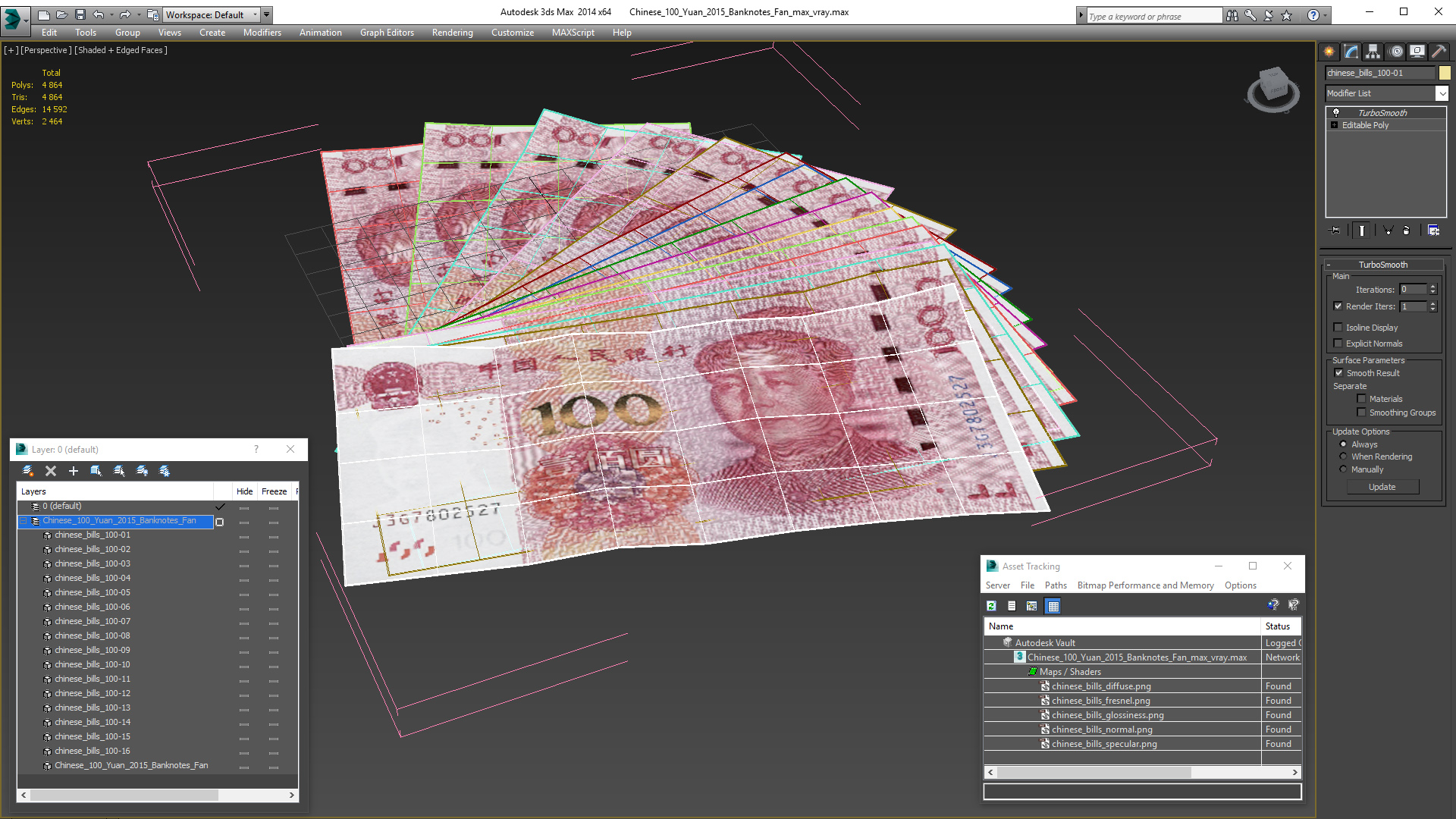
Task: Click the Open File icon
Action: point(61,14)
